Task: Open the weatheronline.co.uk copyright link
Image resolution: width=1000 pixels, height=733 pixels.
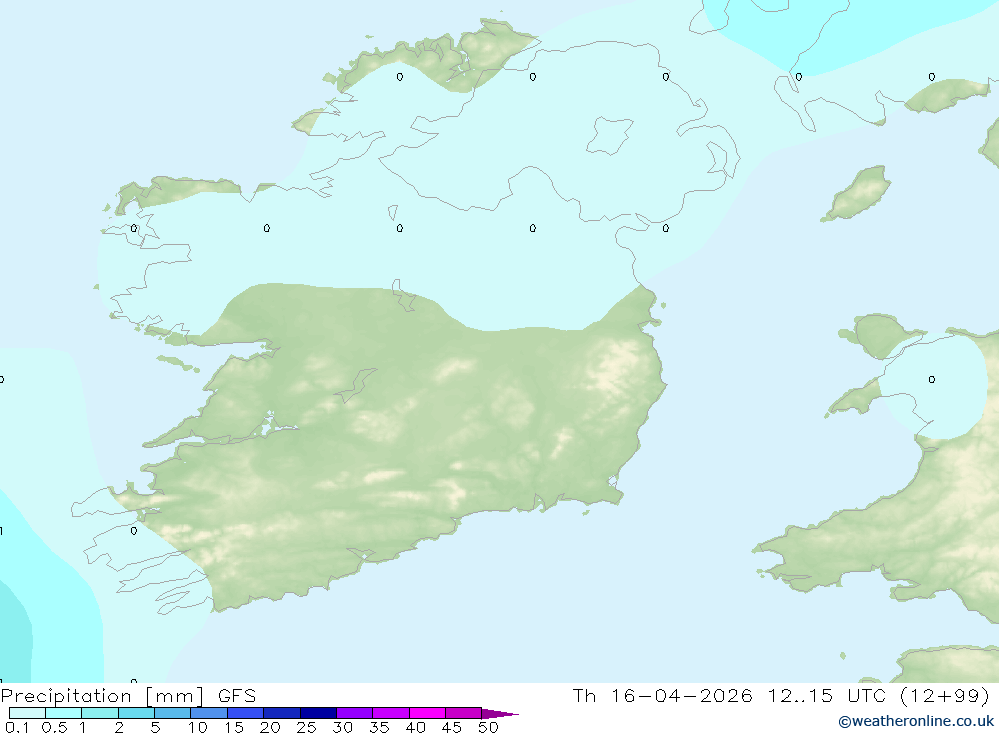Action: pyautogui.click(x=916, y=722)
